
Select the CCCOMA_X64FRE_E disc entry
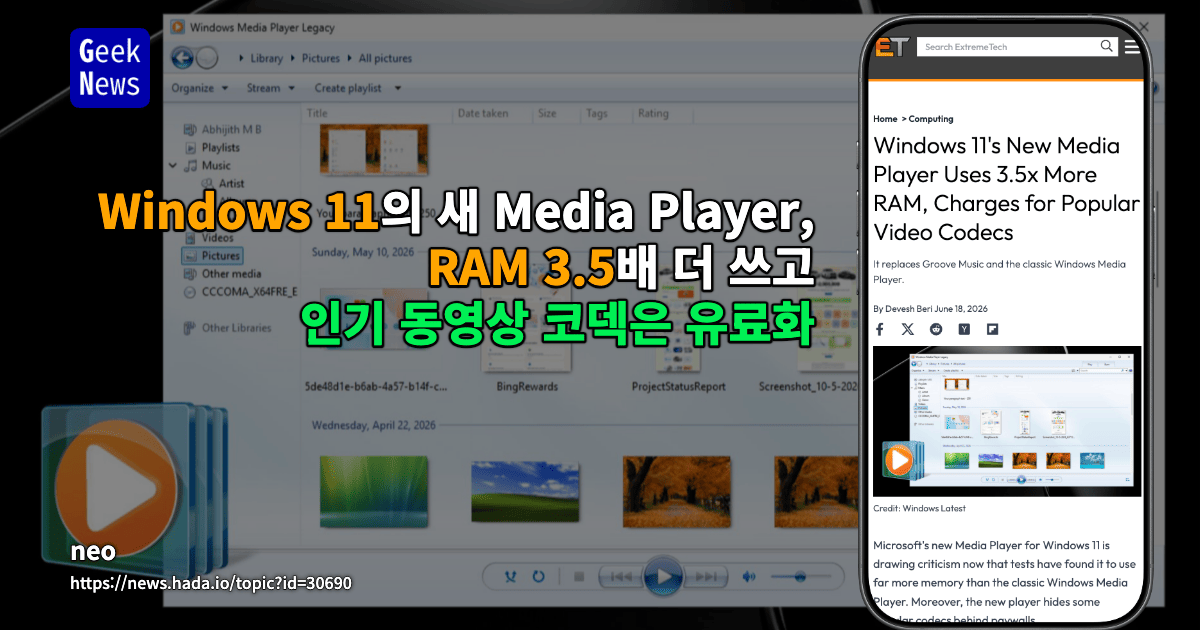(x=241, y=292)
